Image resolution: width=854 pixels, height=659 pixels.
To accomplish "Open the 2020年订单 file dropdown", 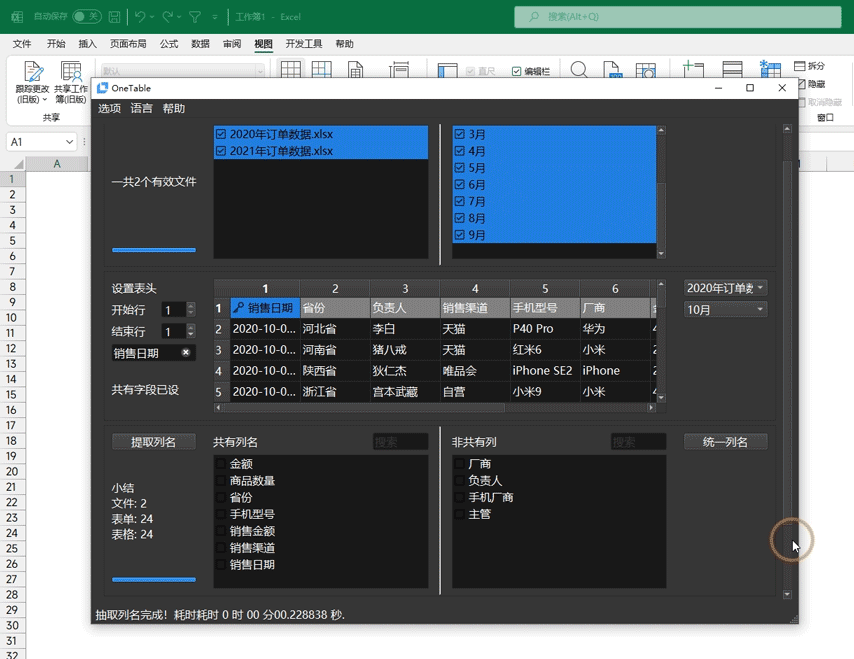I will click(x=725, y=288).
